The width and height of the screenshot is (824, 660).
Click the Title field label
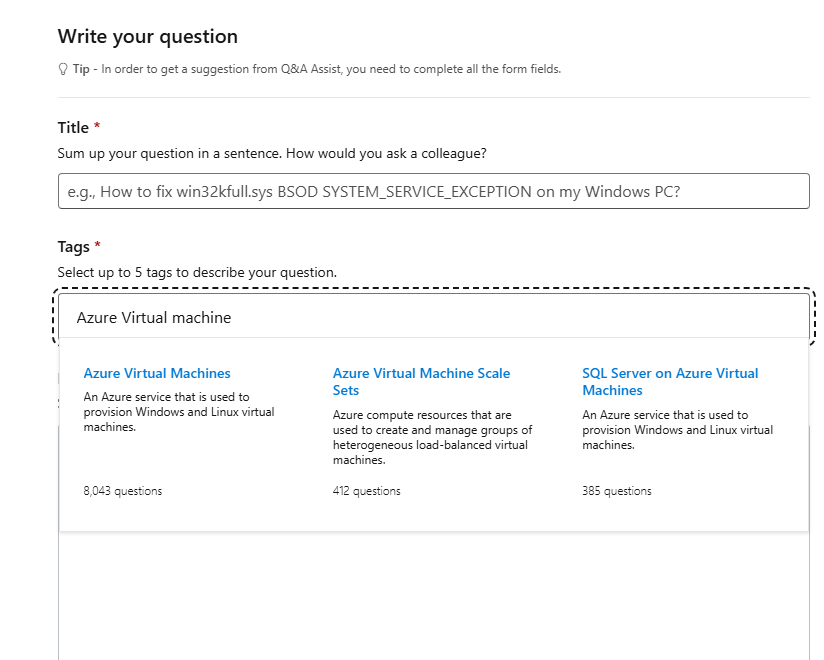tap(73, 127)
